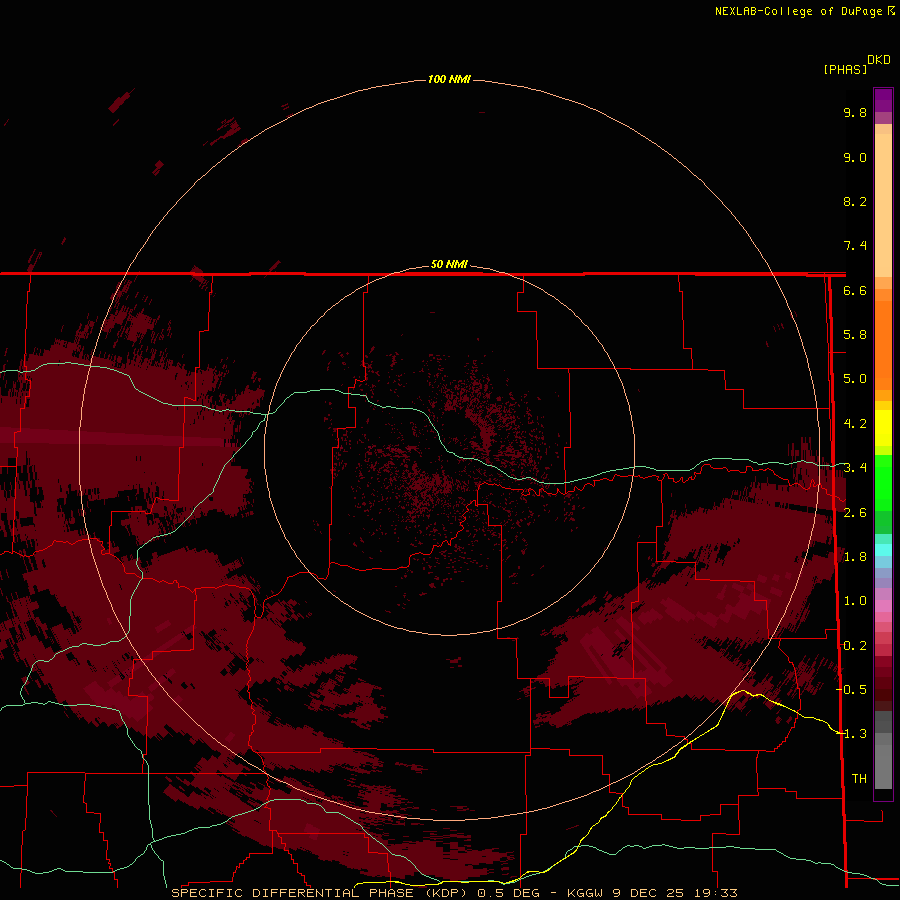The image size is (900, 900).
Task: Click the 9.8 value on the scale
Action: tap(855, 112)
